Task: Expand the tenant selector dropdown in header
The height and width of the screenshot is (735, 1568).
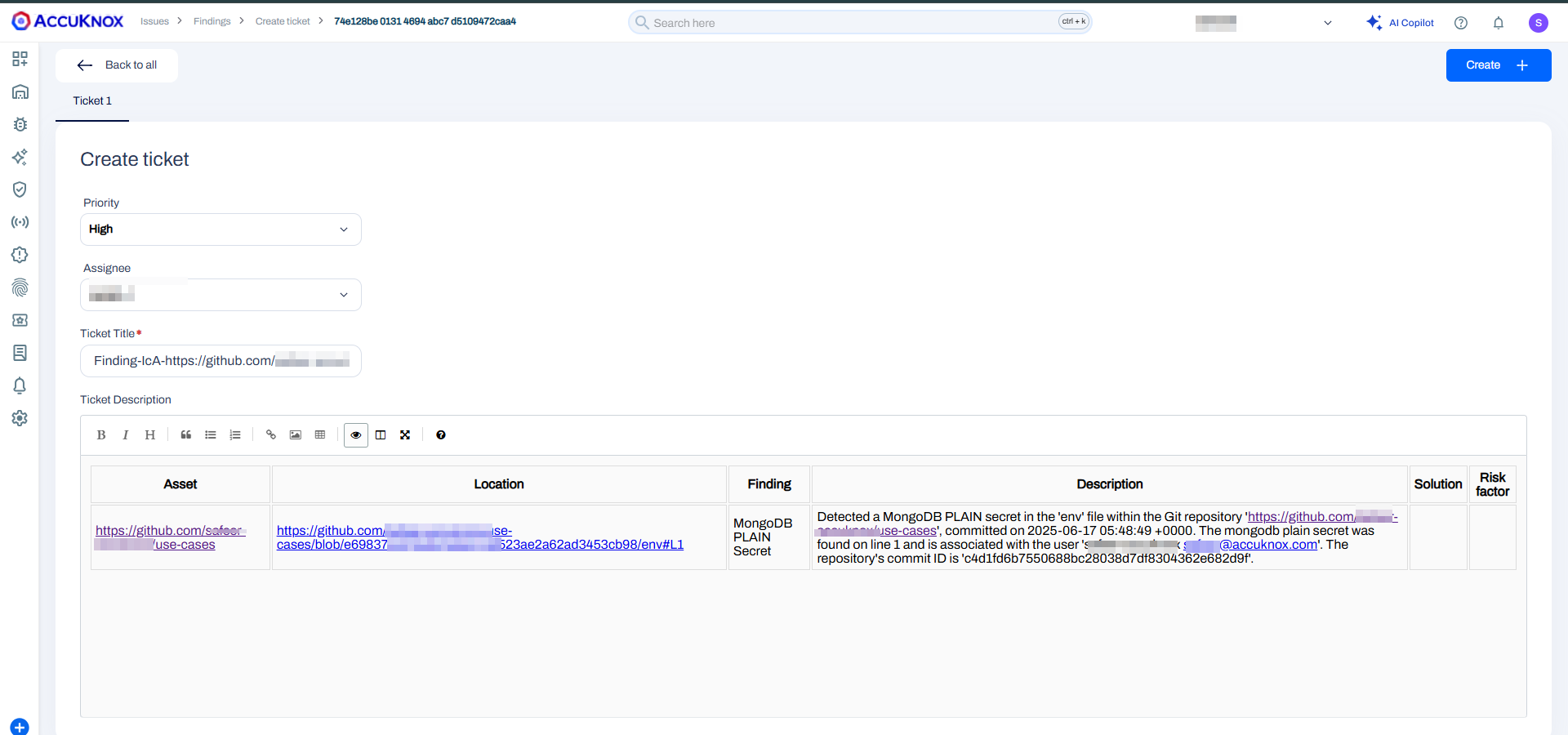Action: [x=1327, y=23]
